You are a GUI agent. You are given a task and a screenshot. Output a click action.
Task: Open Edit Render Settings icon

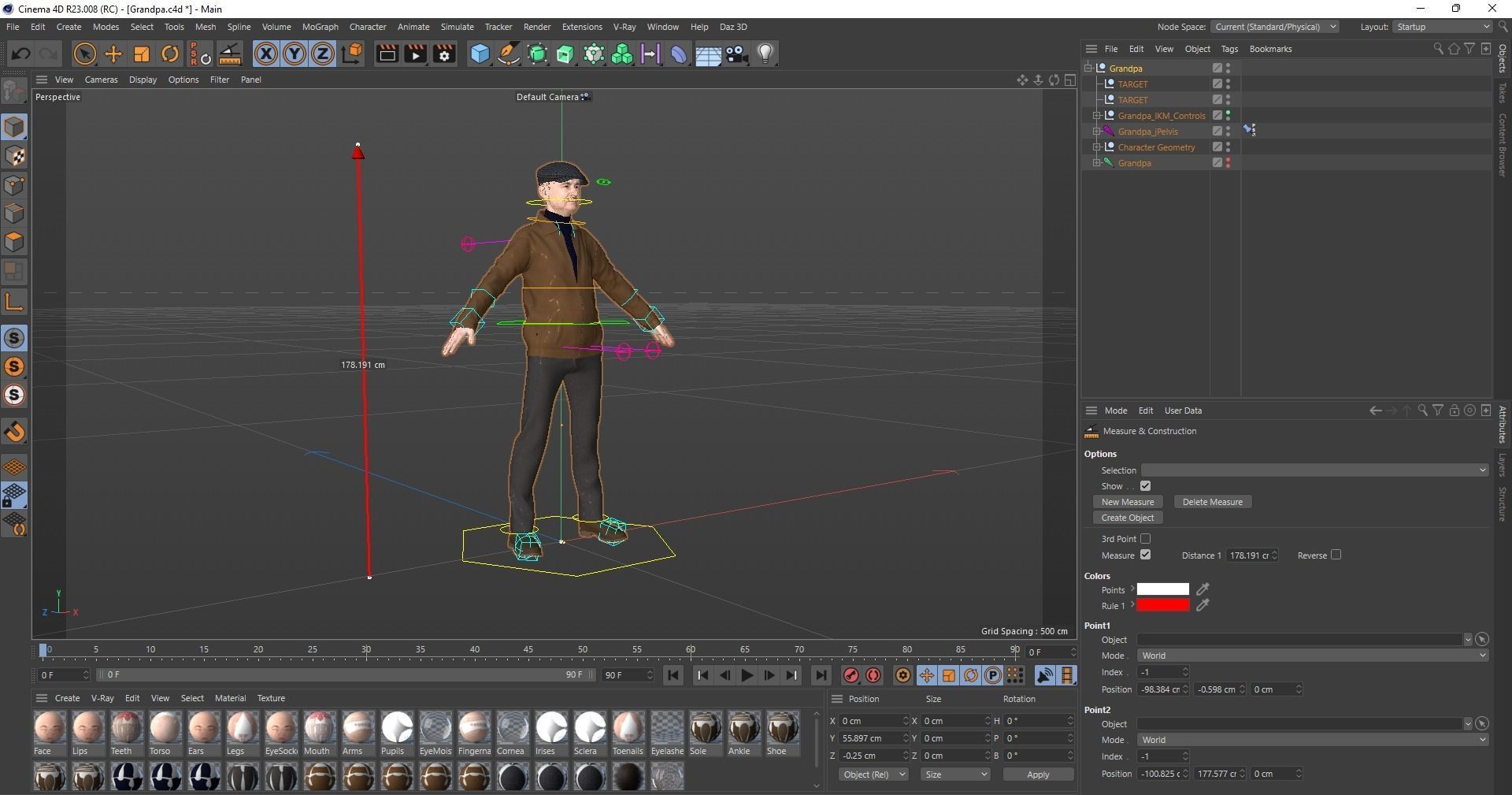coord(445,54)
